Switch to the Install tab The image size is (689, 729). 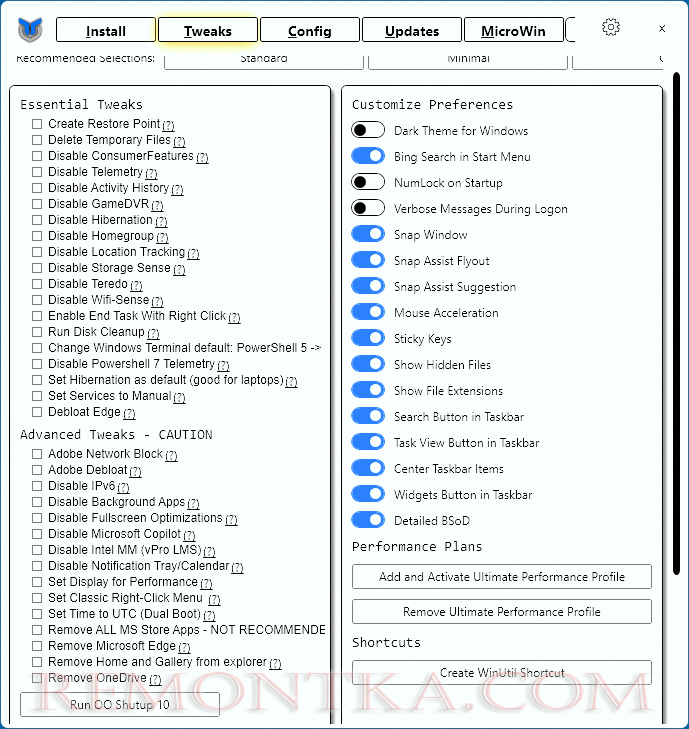(106, 30)
